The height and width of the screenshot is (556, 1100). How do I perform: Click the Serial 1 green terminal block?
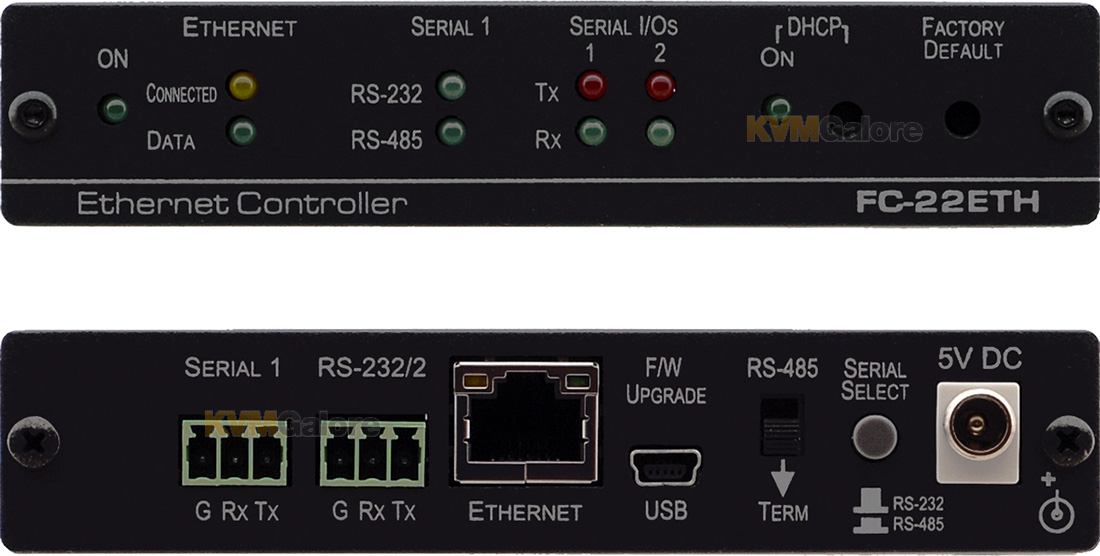coord(234,453)
